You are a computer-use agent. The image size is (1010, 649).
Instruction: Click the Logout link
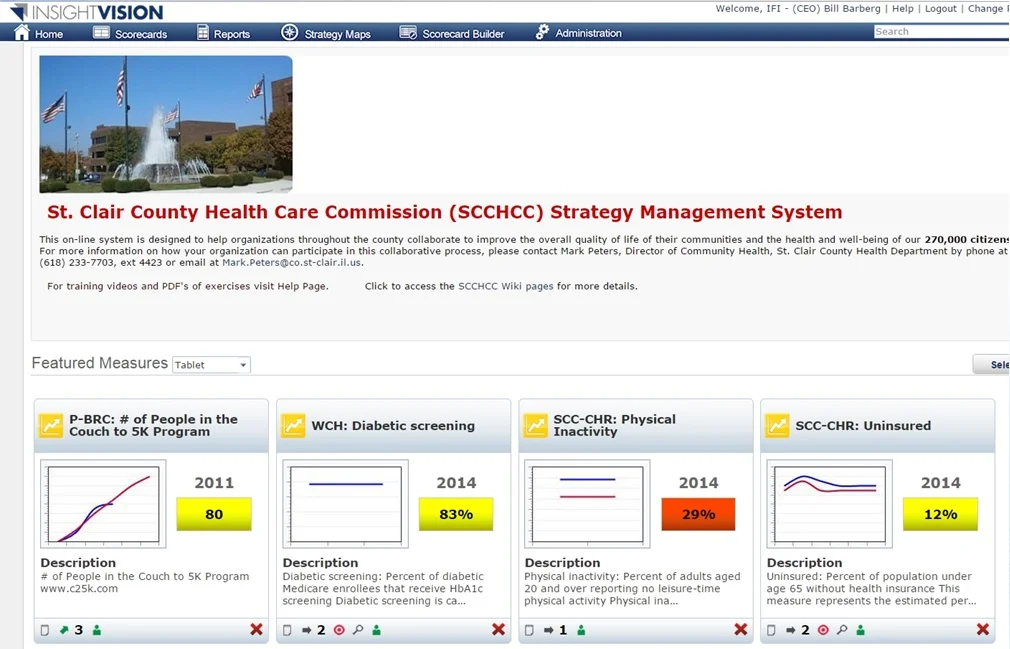pos(940,8)
